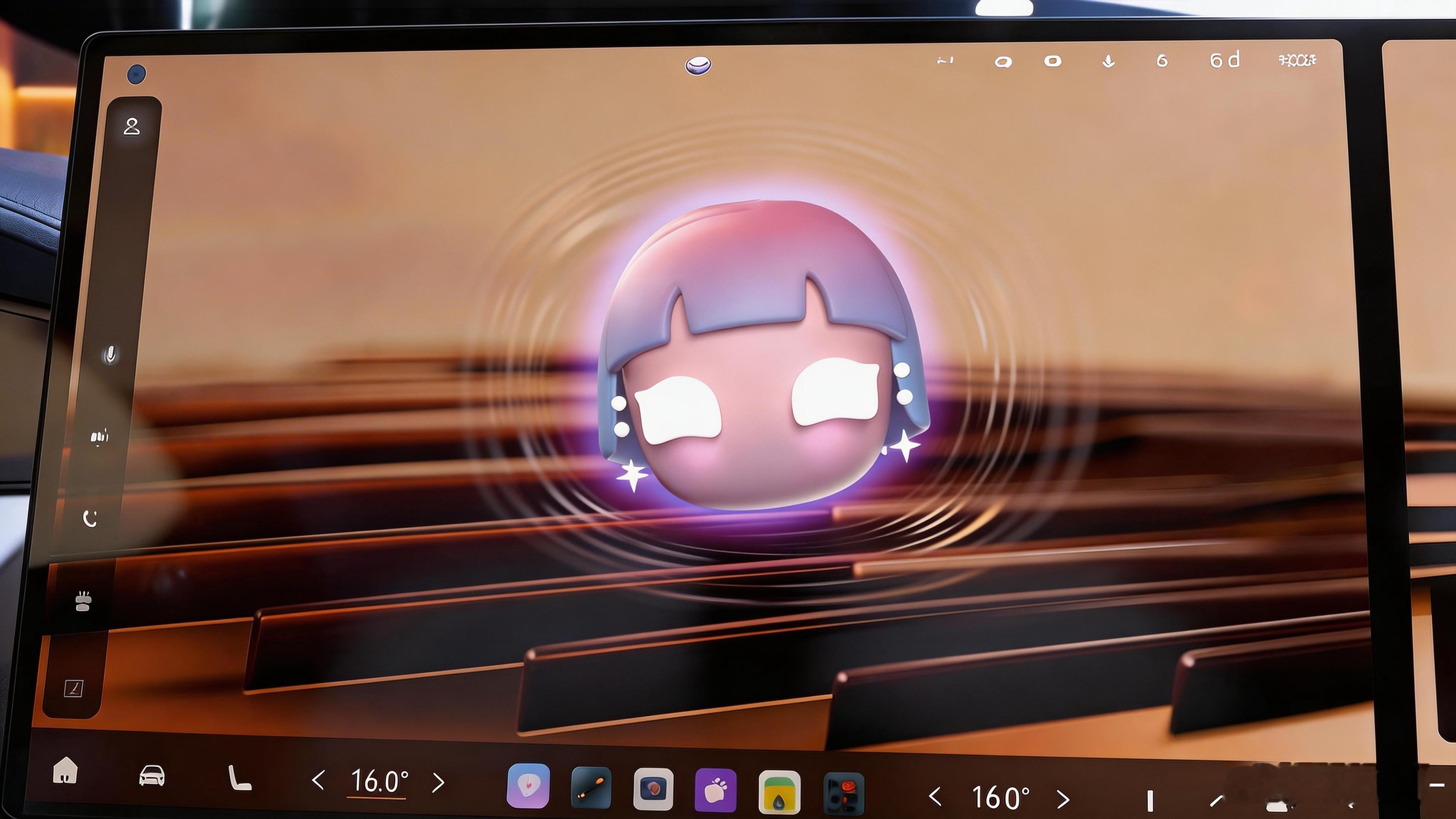Tap the microphone icon in left sidebar

(x=110, y=355)
